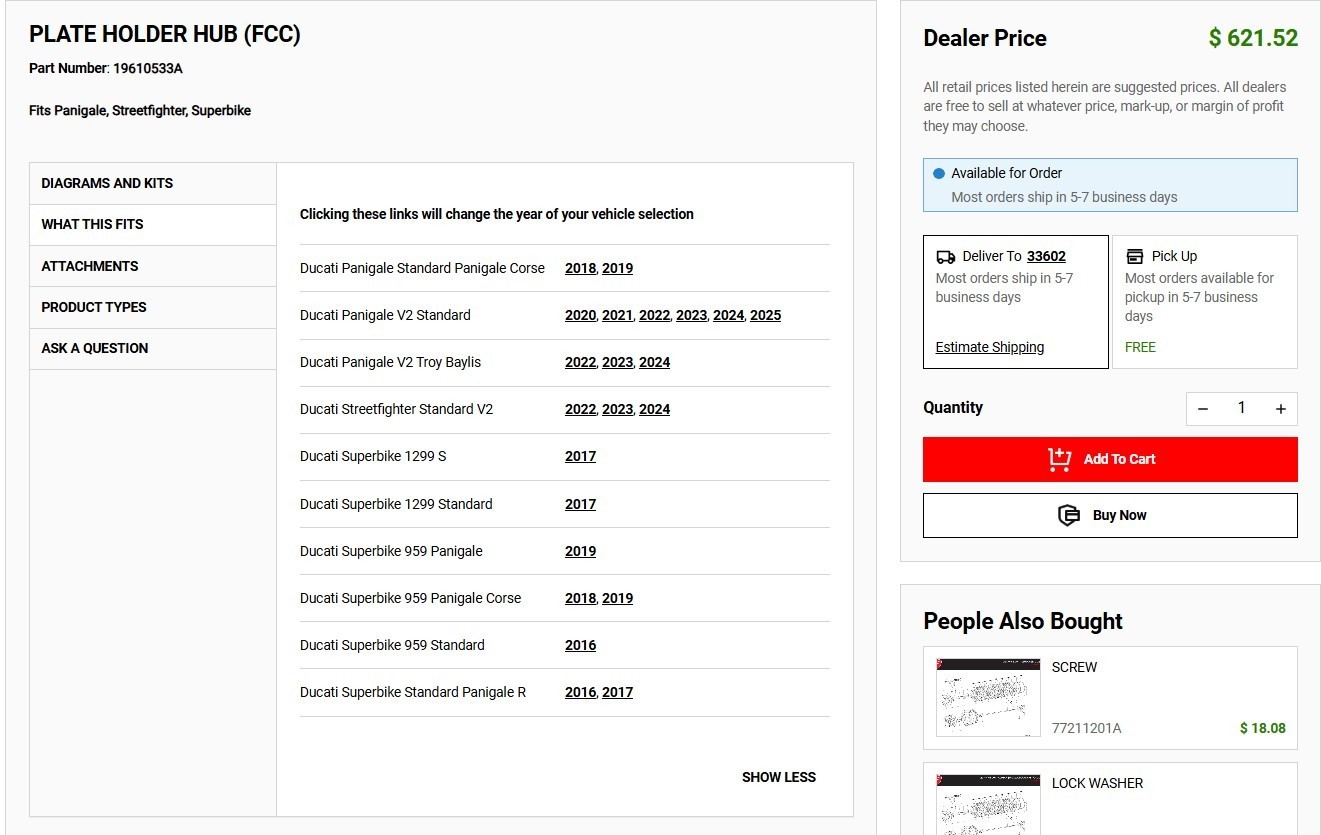Click the dealer price $ 621.52
The image size is (1321, 835).
click(x=1253, y=38)
